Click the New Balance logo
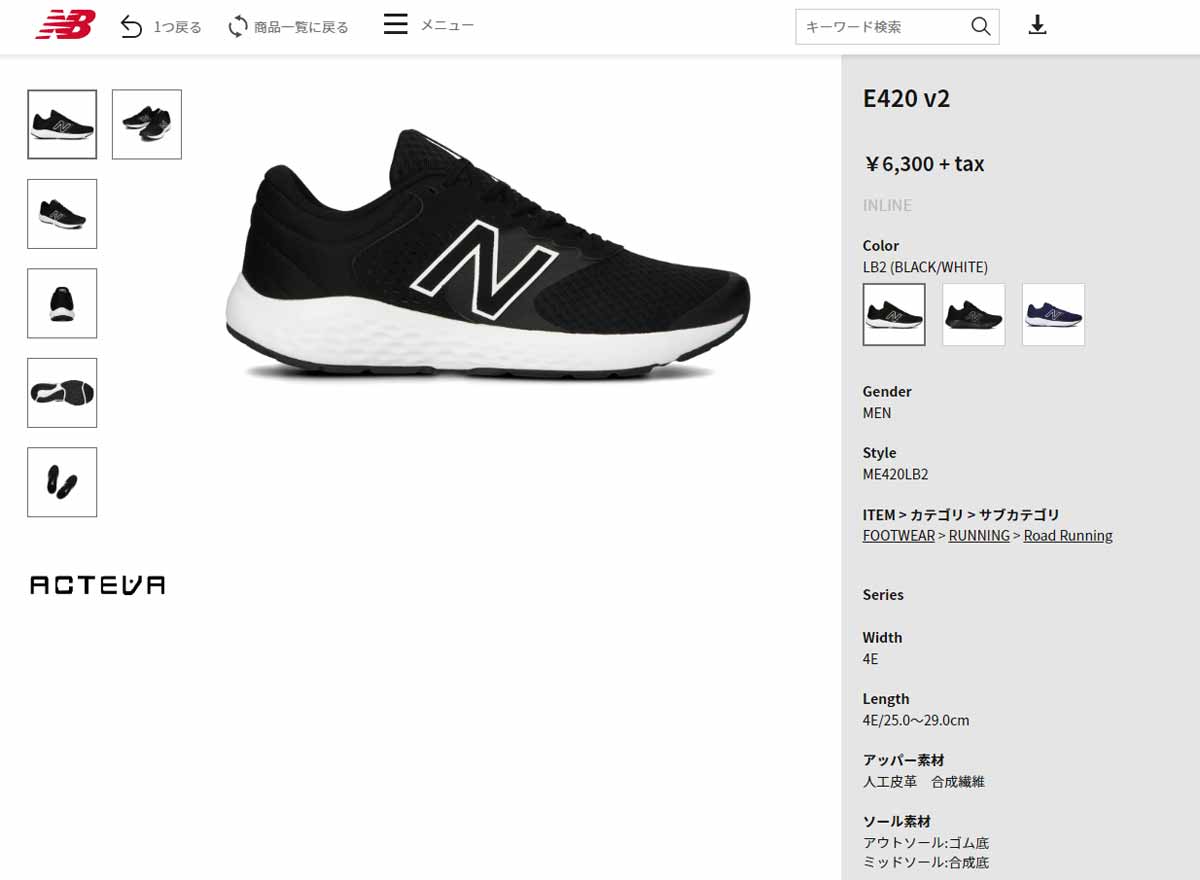The image size is (1200, 880). pos(66,25)
